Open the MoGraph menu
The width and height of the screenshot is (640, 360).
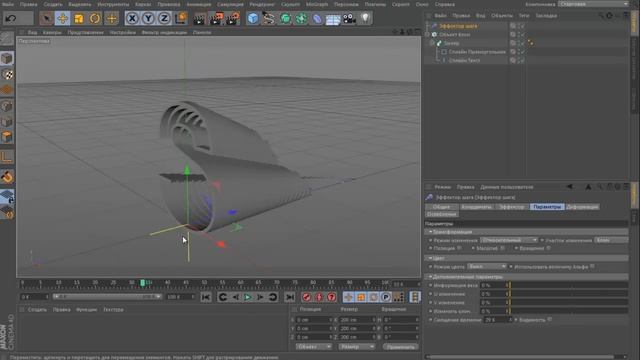[x=317, y=4]
